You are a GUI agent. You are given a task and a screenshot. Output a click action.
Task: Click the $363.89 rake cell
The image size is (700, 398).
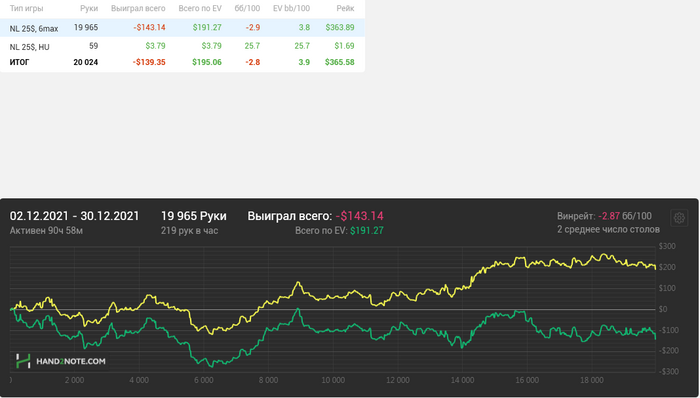click(x=340, y=27)
